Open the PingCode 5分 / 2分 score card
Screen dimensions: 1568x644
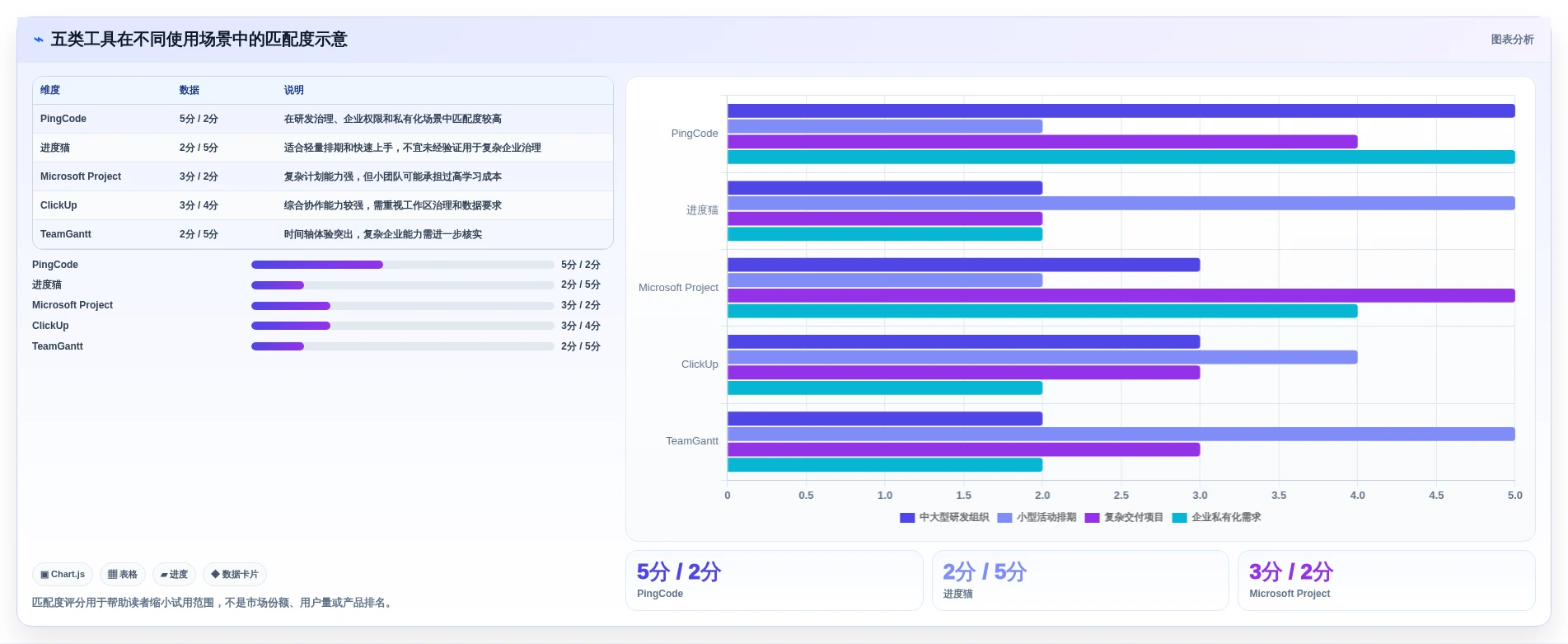tap(775, 581)
